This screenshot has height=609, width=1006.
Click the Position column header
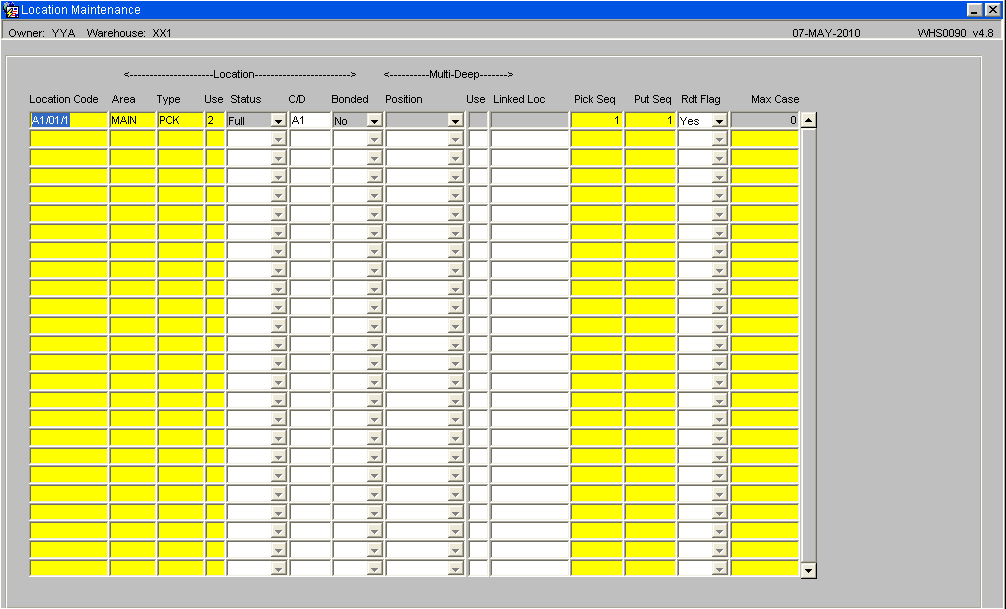404,99
